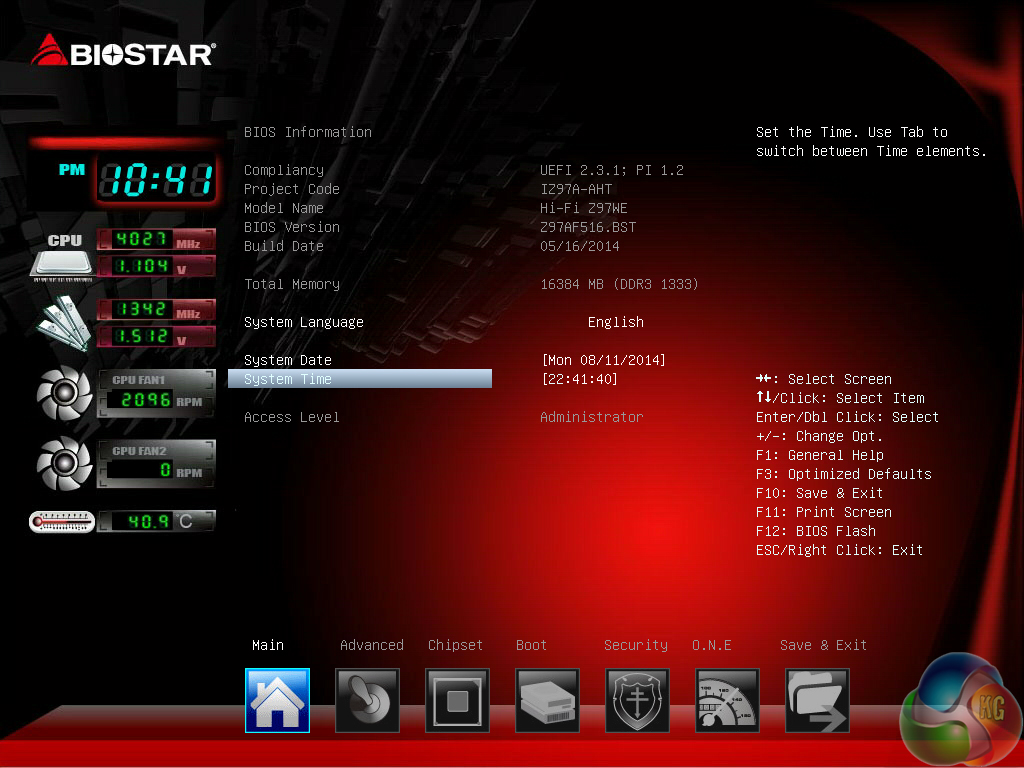1024x768 pixels.
Task: Edit the date field [Mon 08/11/2014]
Action: [x=603, y=360]
